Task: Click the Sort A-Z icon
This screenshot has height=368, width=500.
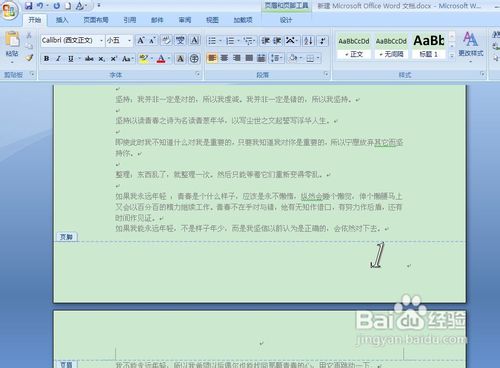Action: coord(308,41)
